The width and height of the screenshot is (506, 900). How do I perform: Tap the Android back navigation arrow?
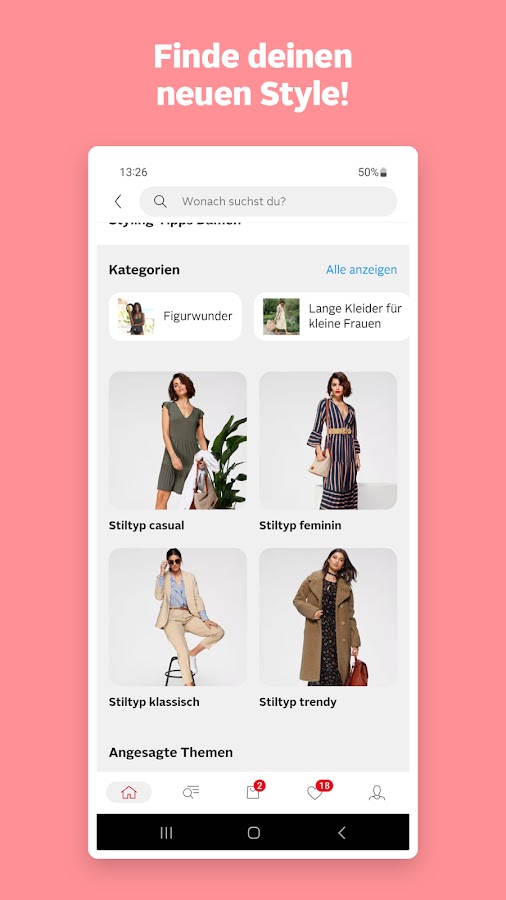pyautogui.click(x=341, y=833)
